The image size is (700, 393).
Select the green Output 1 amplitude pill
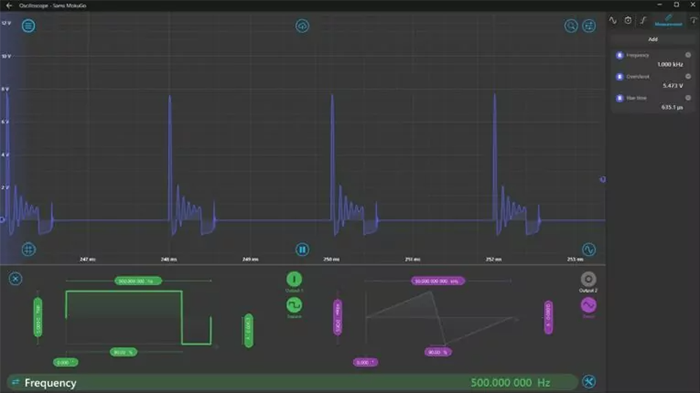pos(38,317)
